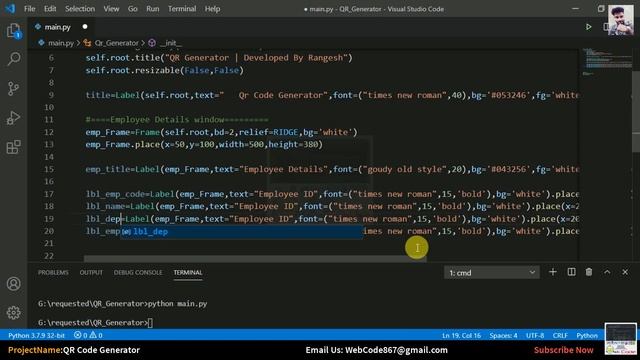
Task: Open the Run menu
Action: 153,9
